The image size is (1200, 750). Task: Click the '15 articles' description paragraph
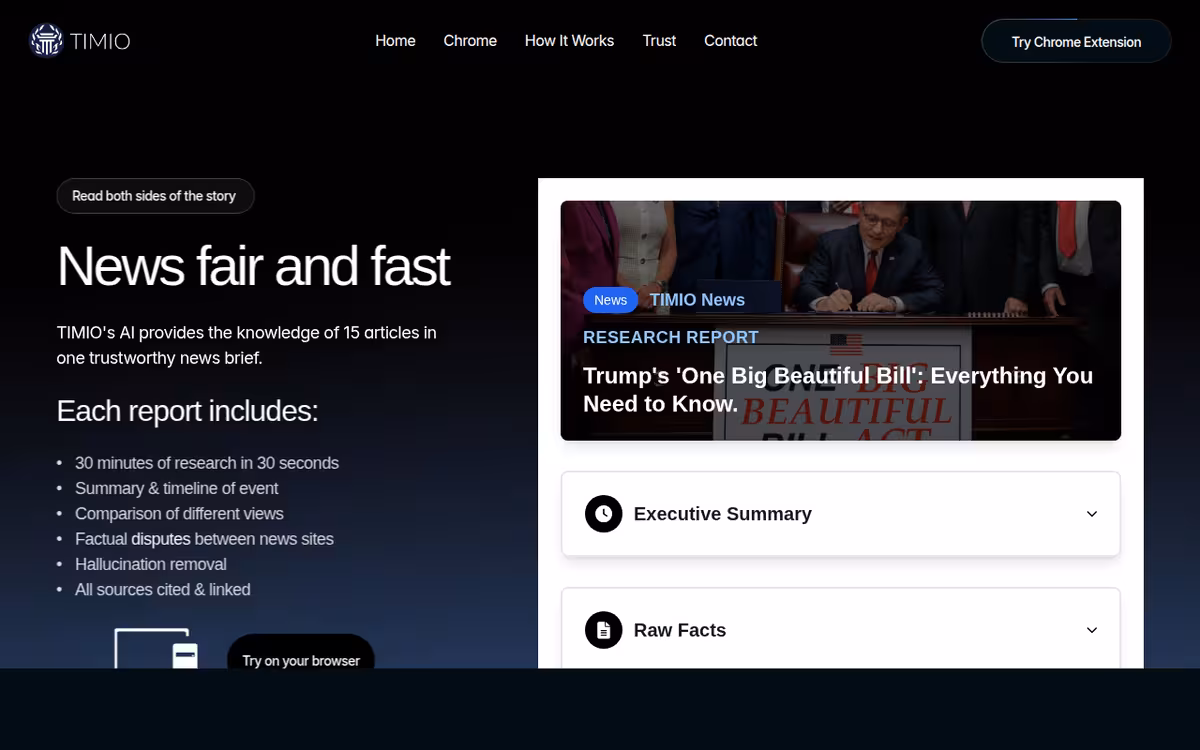click(247, 345)
